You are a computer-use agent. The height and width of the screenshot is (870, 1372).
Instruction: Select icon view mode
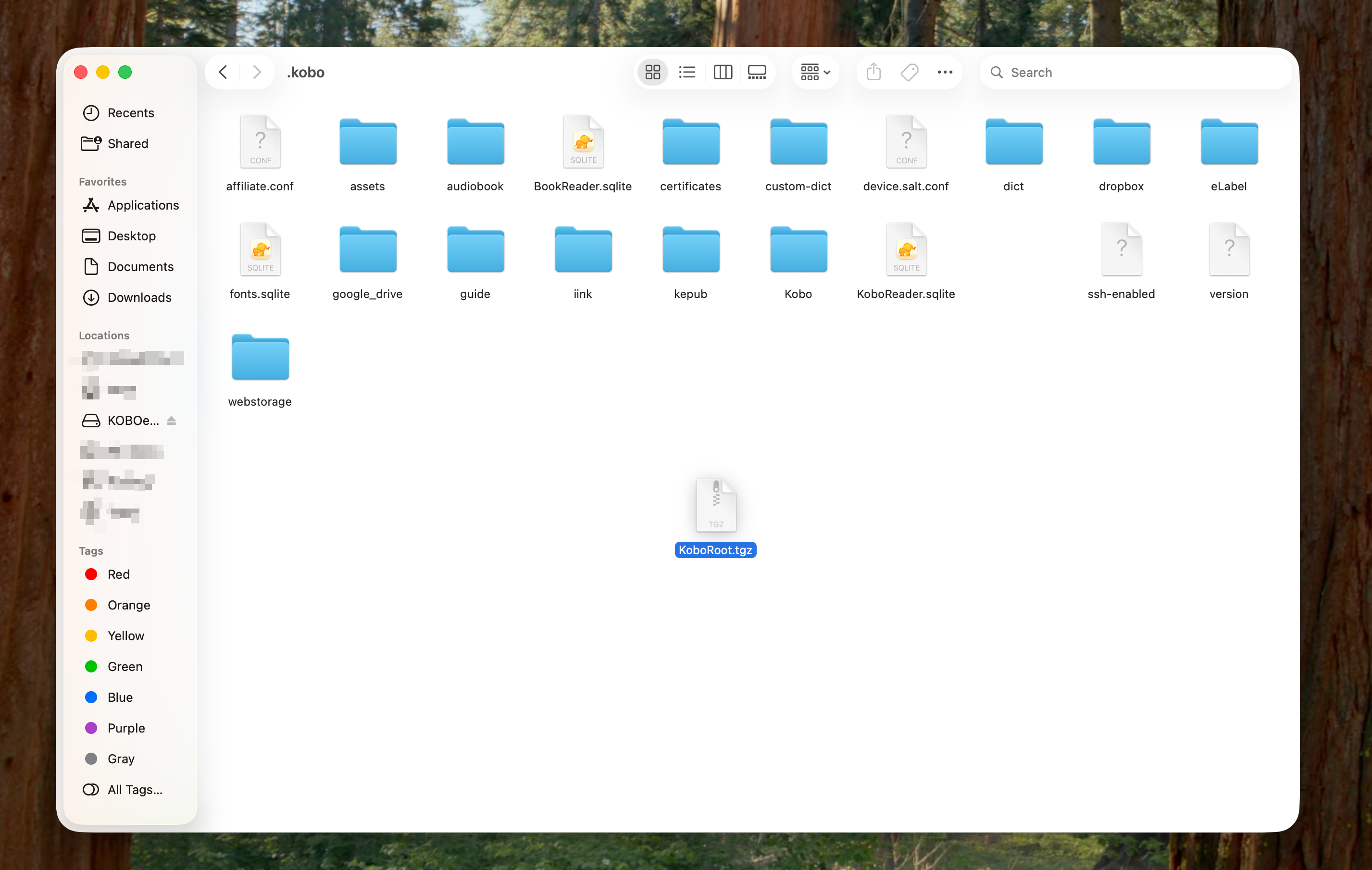(x=652, y=73)
